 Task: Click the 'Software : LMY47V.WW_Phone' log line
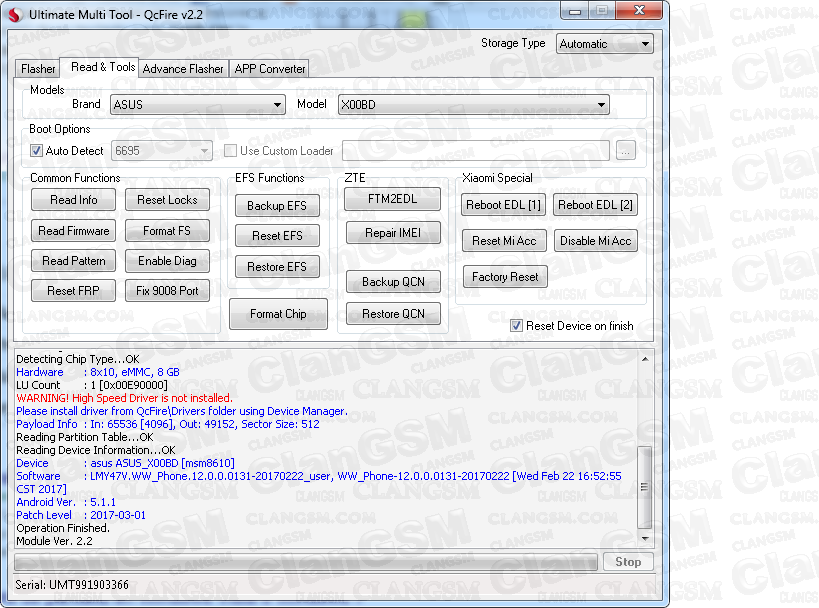pos(319,483)
